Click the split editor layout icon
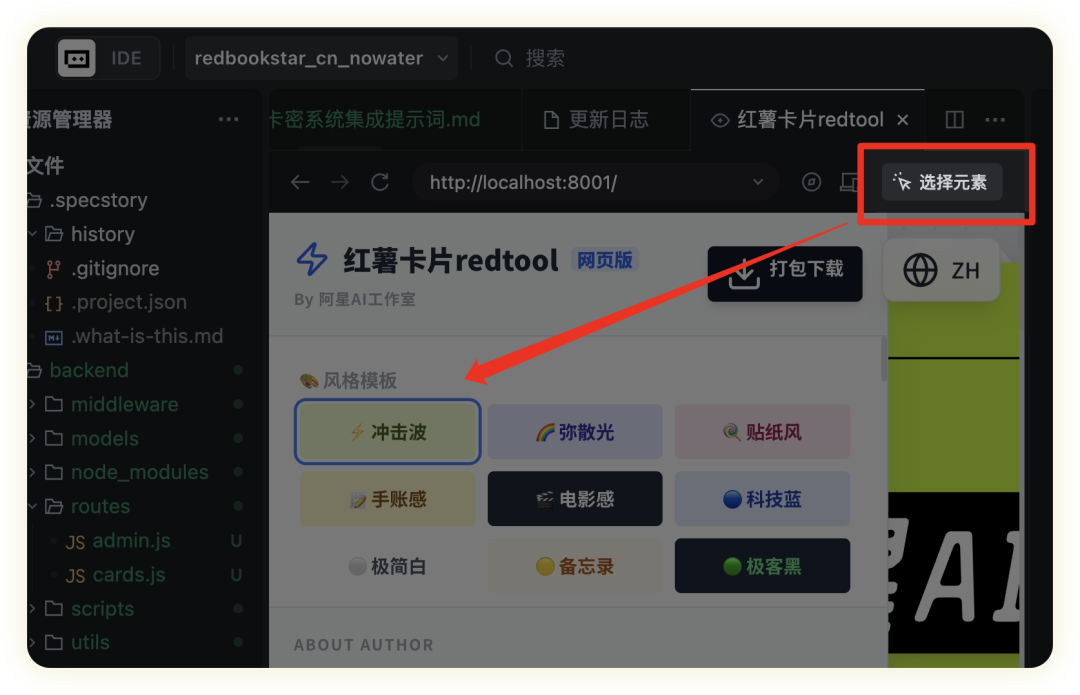This screenshot has width=1080, height=695. pos(955,120)
